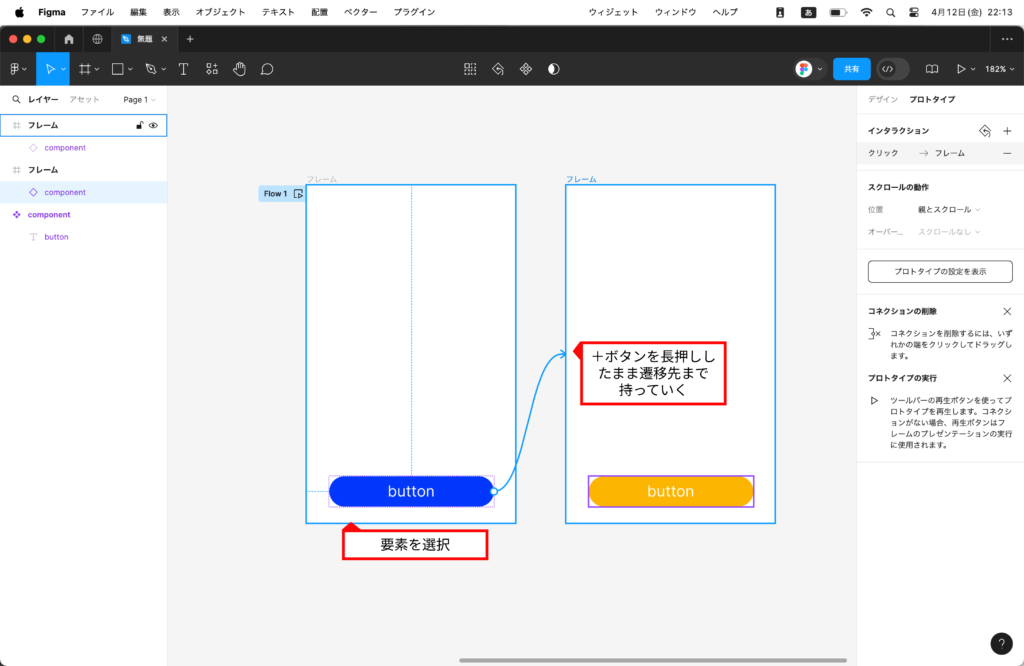Open the library book icon

[932, 69]
